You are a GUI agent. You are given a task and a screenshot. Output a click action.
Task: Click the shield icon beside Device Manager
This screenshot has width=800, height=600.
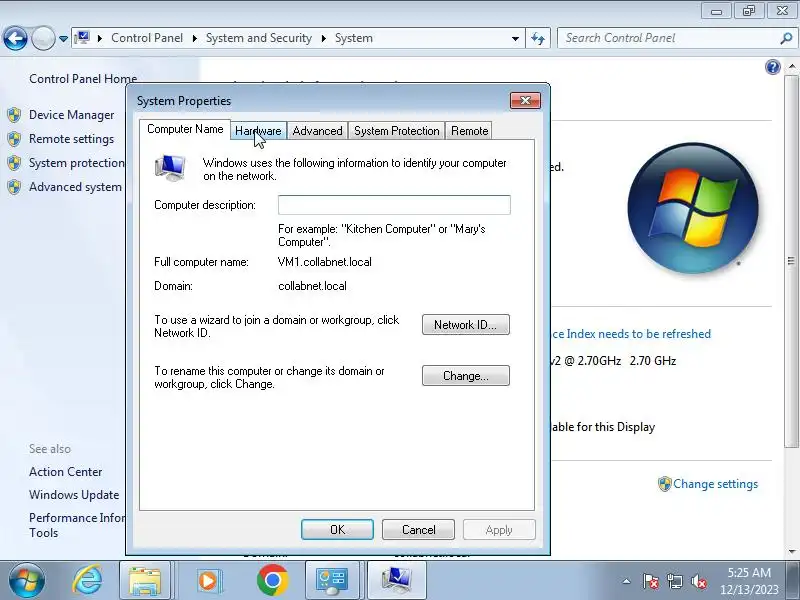click(x=14, y=115)
